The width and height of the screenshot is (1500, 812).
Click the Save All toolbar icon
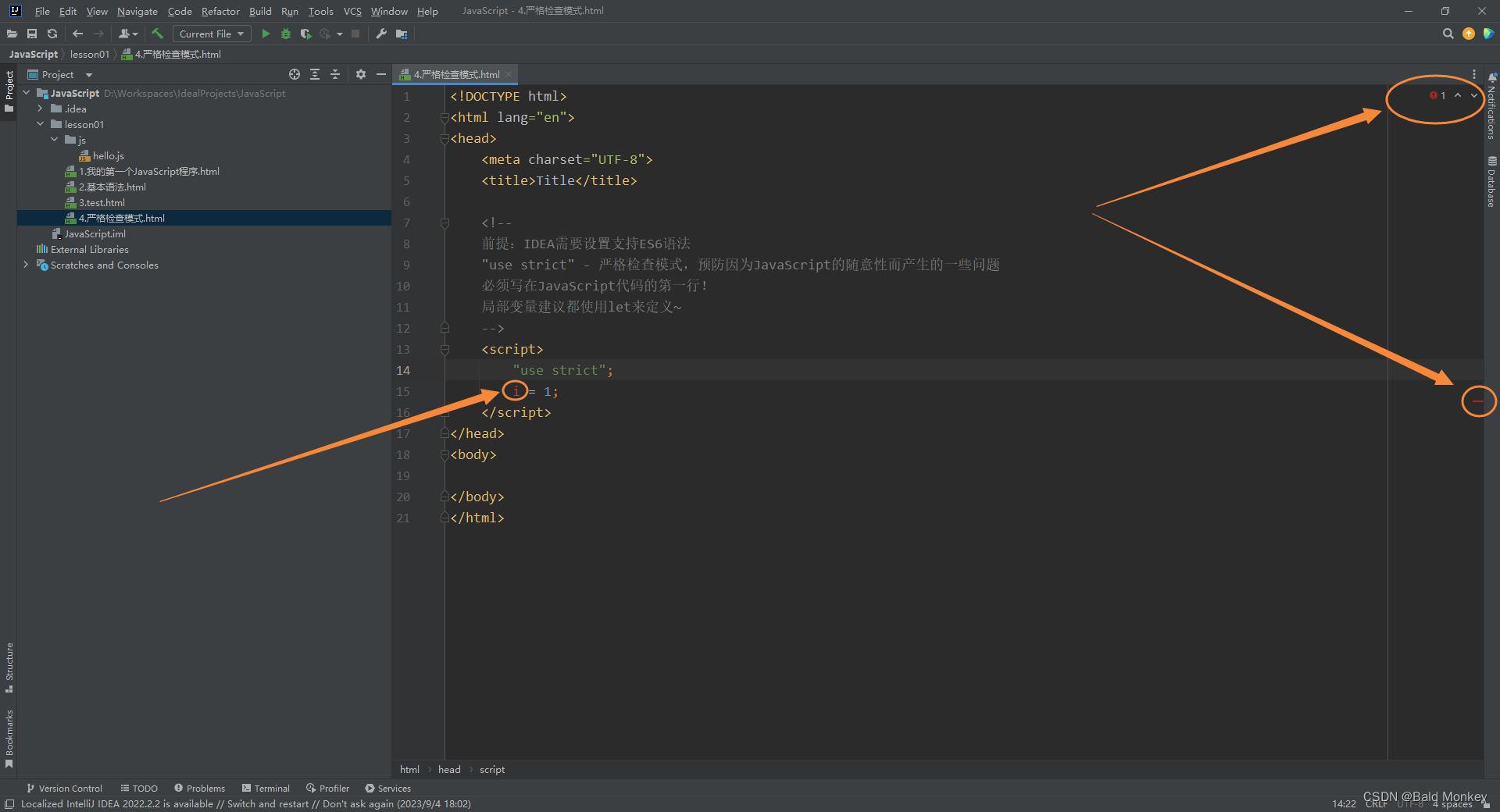(32, 34)
